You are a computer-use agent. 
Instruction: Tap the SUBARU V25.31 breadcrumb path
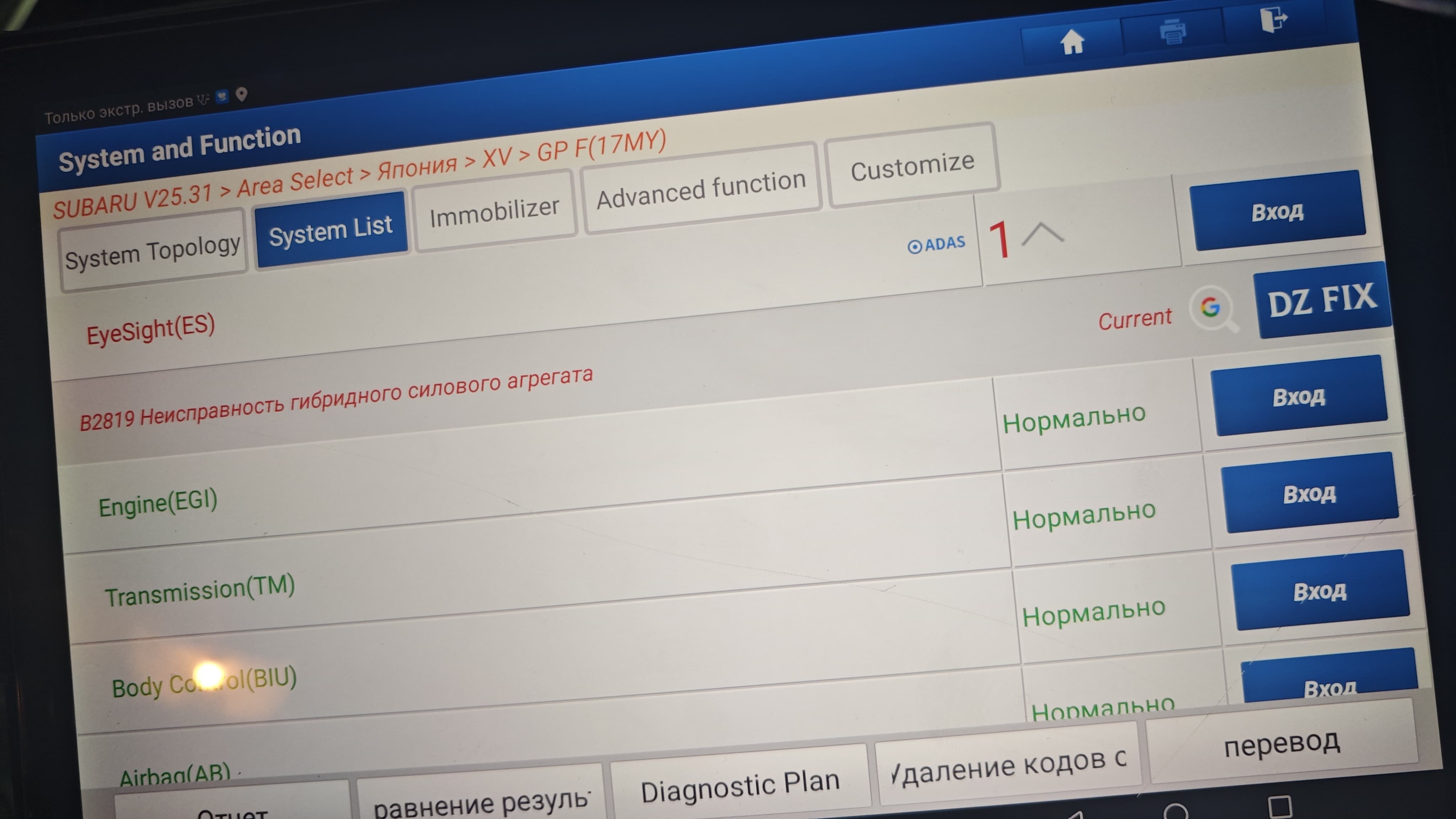tap(359, 174)
